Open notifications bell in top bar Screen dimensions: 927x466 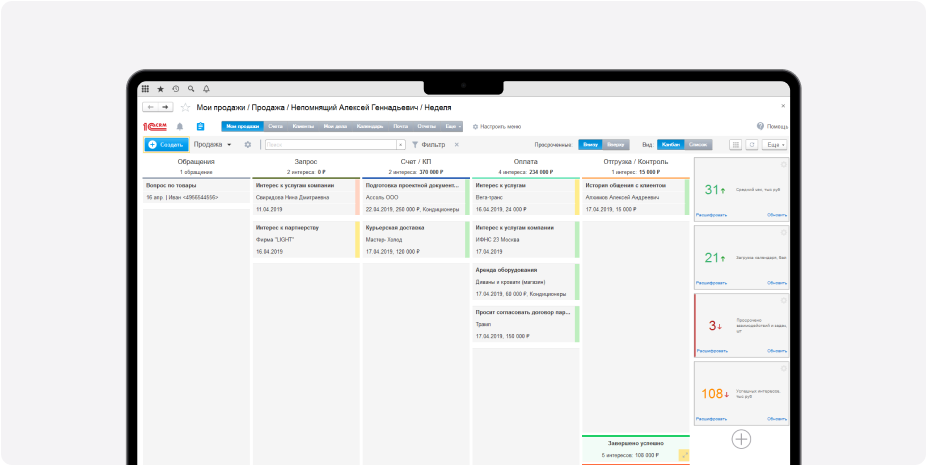point(206,89)
